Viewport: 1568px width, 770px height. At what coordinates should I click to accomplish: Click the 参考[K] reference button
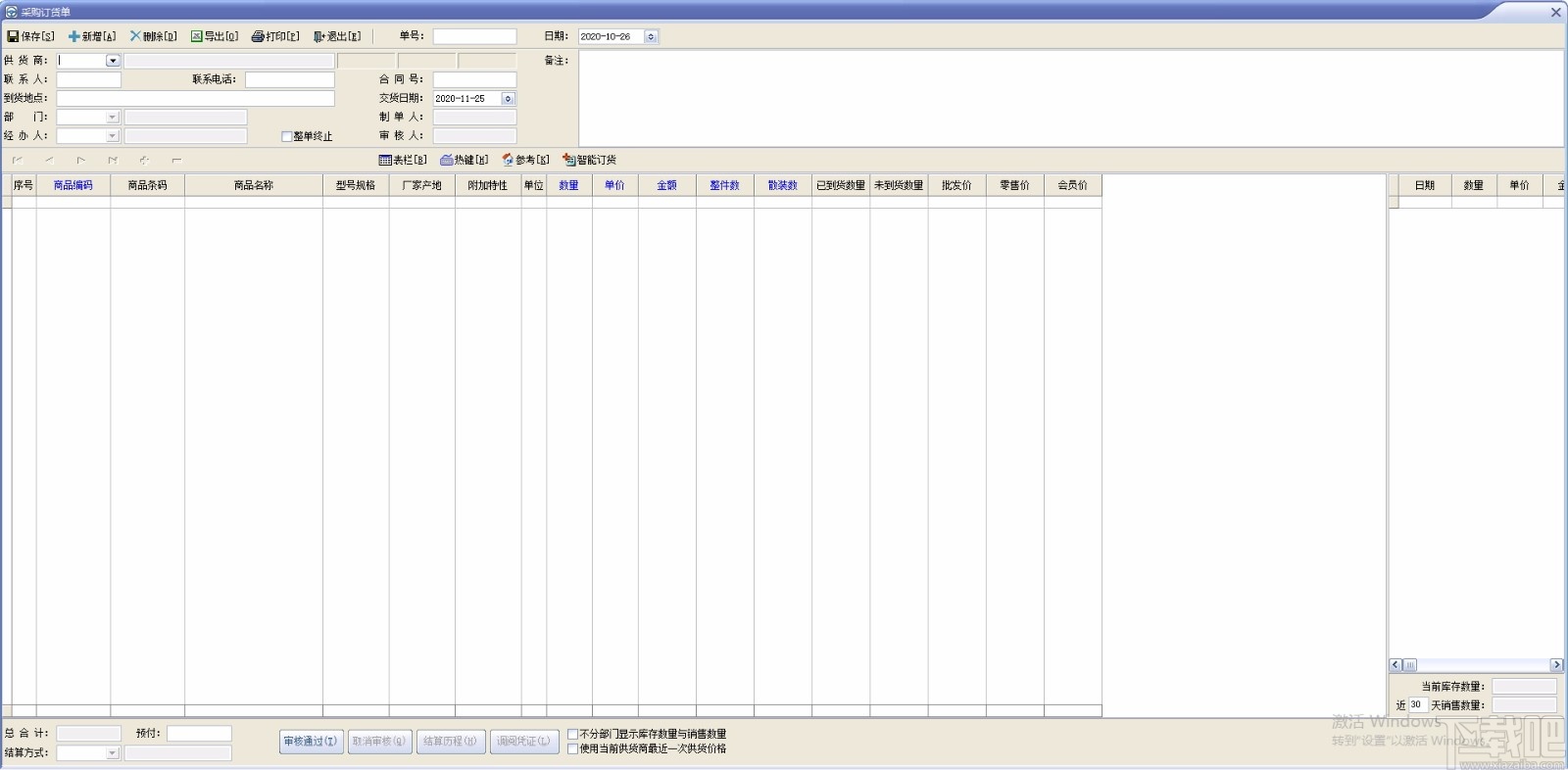(x=525, y=160)
